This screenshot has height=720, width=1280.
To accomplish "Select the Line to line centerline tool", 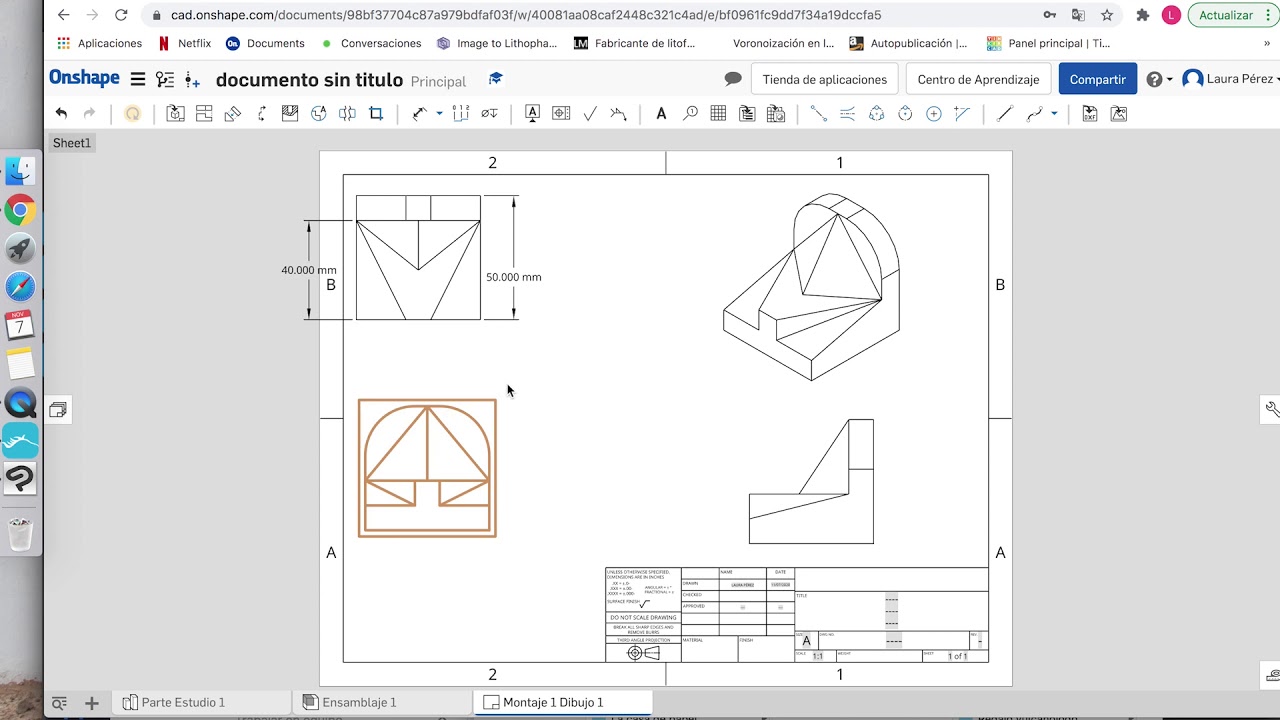I will 848,114.
